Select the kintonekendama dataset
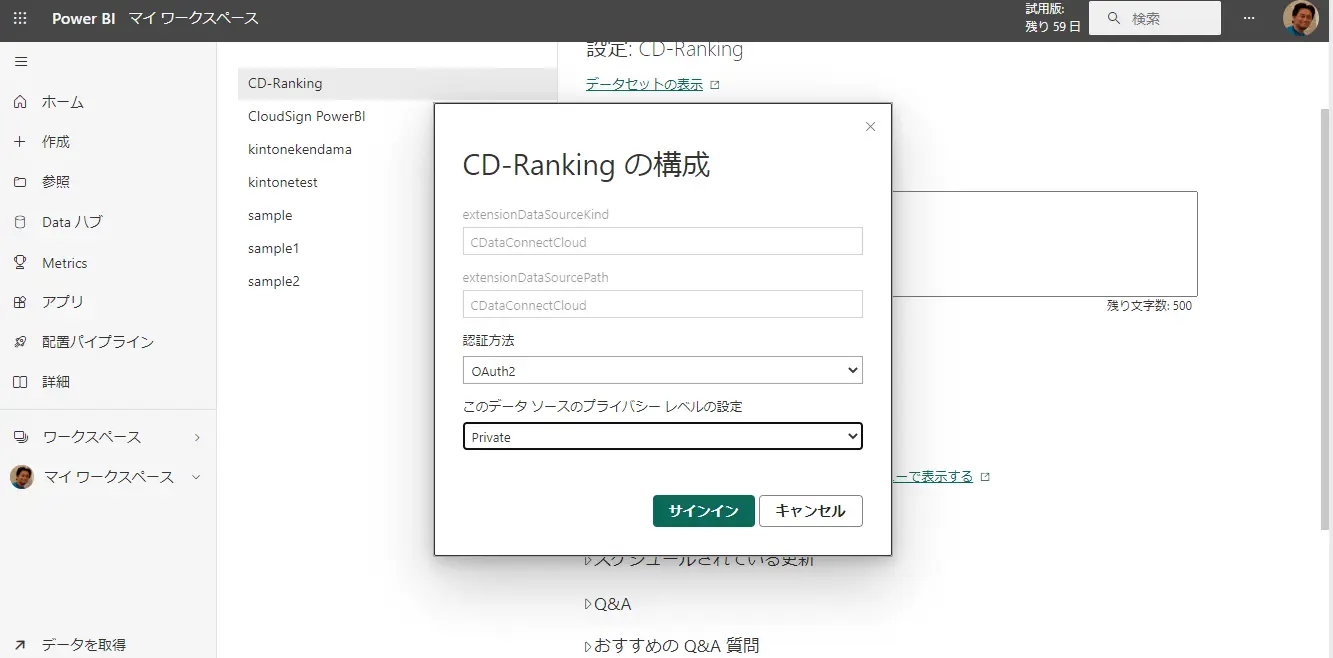This screenshot has width=1333, height=658. [x=300, y=149]
